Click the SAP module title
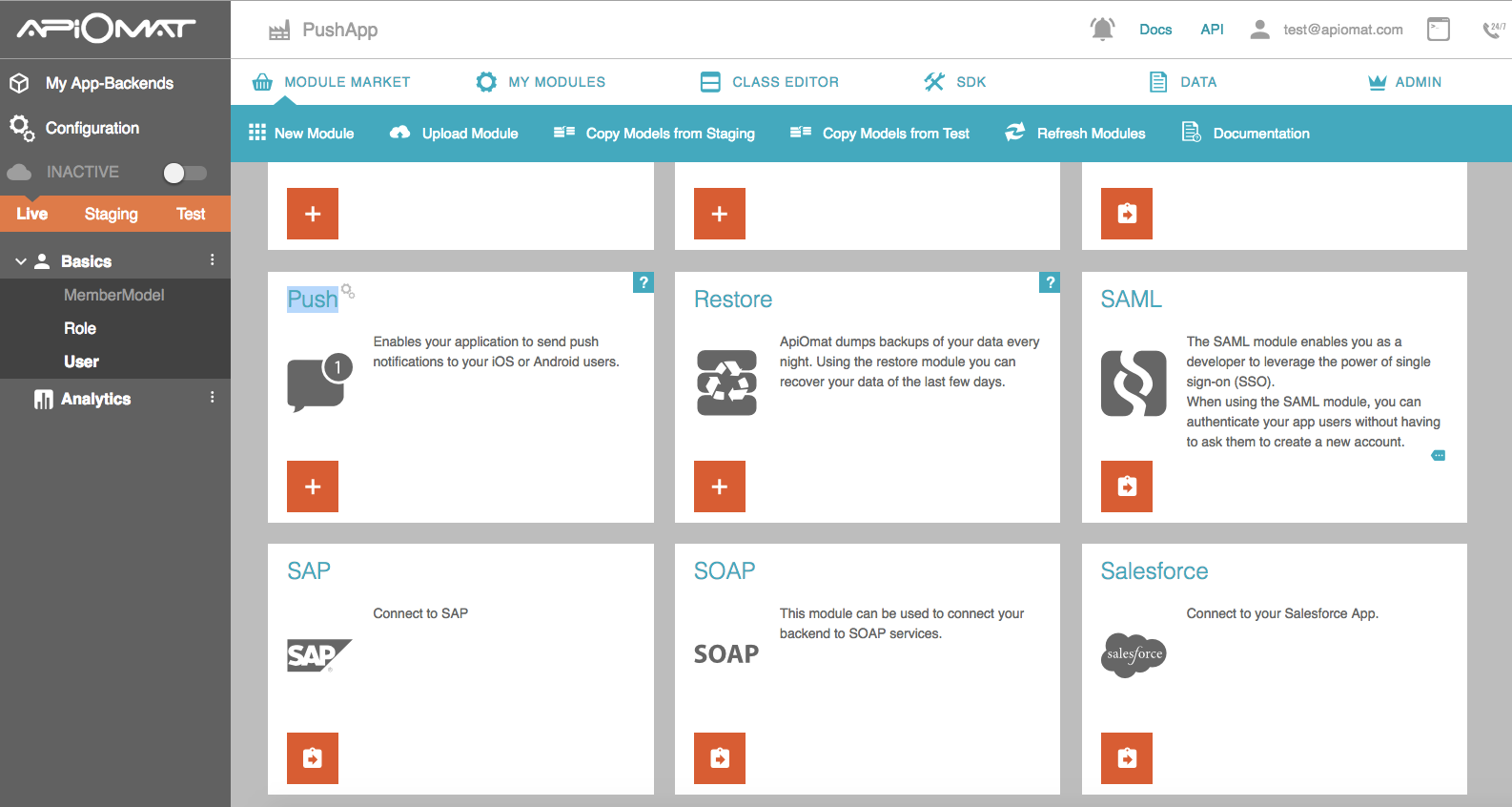 pyautogui.click(x=309, y=571)
